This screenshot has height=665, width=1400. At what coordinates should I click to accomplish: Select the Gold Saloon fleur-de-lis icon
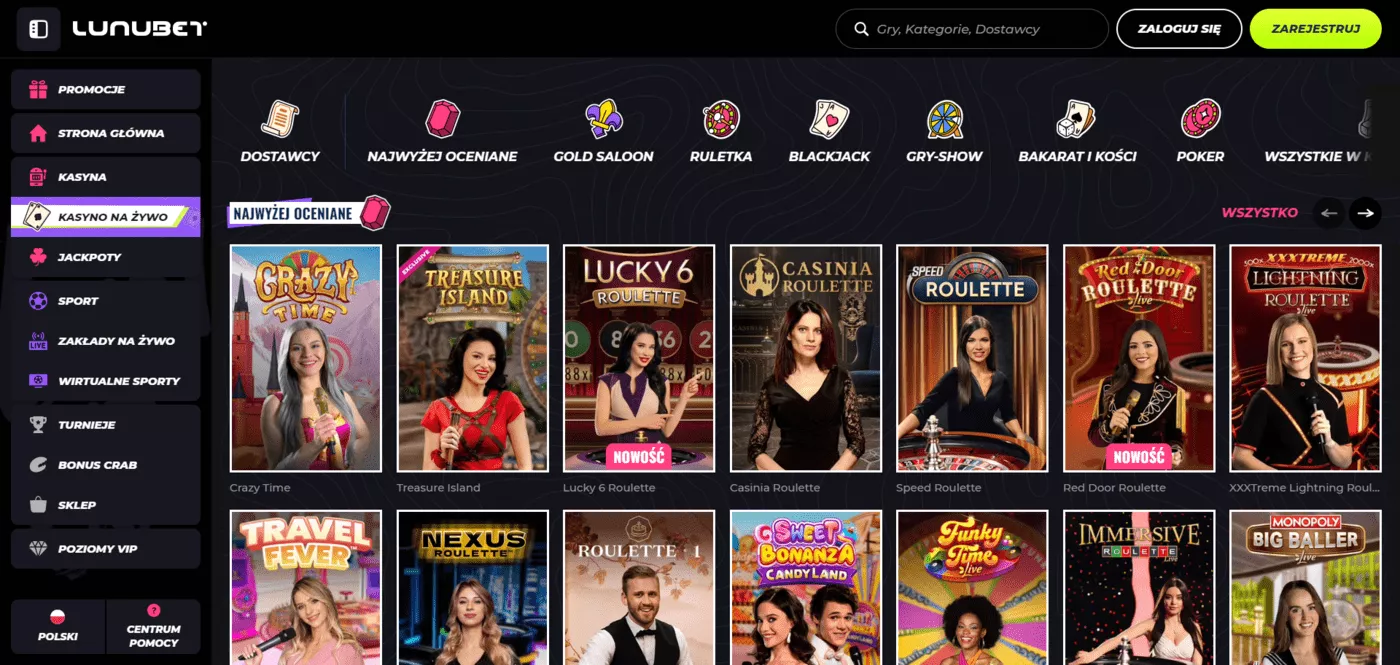[603, 119]
